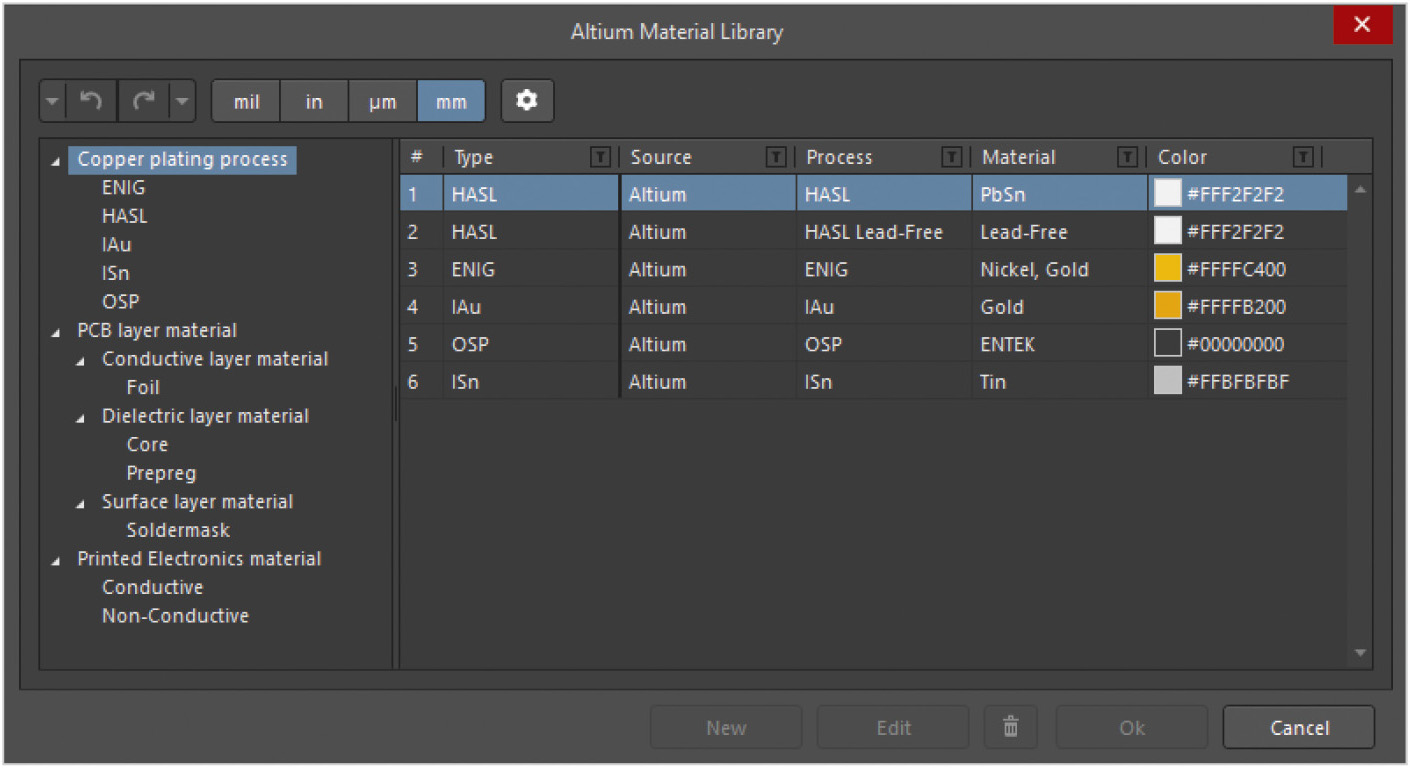Image resolution: width=1410 pixels, height=768 pixels.
Task: Select OSP in the tree
Action: coord(120,301)
